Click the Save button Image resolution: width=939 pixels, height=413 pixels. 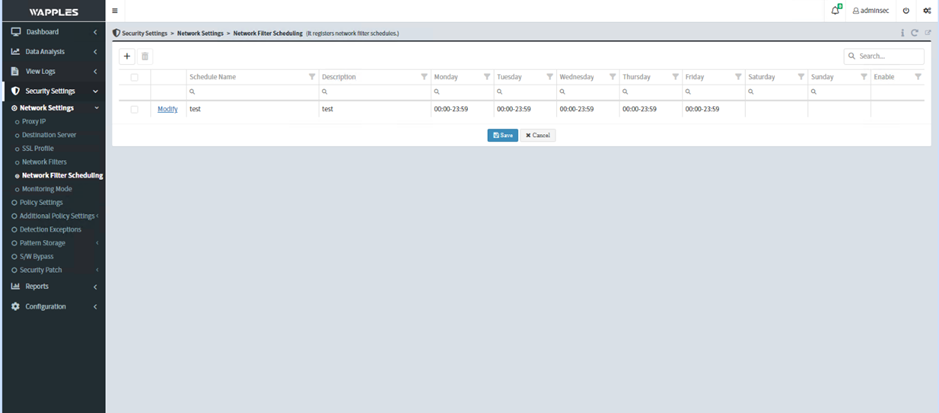coord(503,135)
